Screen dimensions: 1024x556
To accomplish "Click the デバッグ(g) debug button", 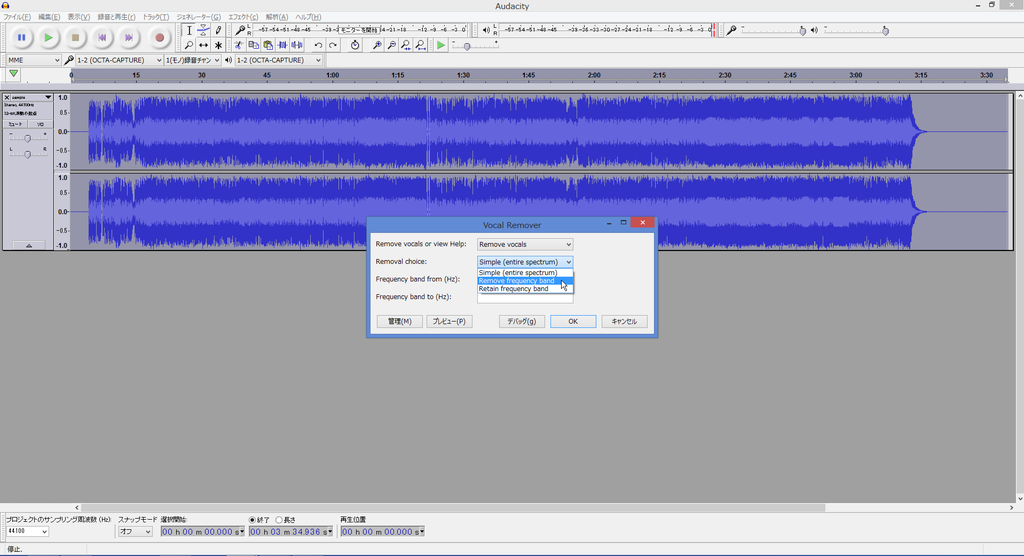I will pos(521,321).
